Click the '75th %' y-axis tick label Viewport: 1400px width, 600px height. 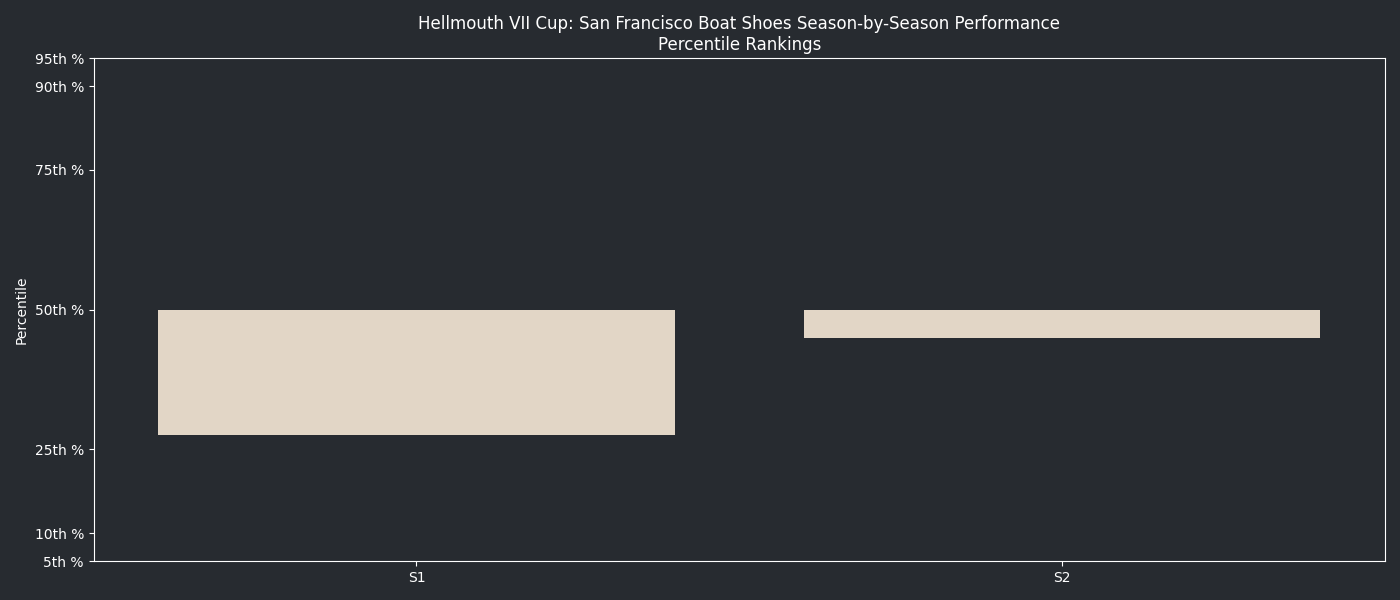[59, 170]
